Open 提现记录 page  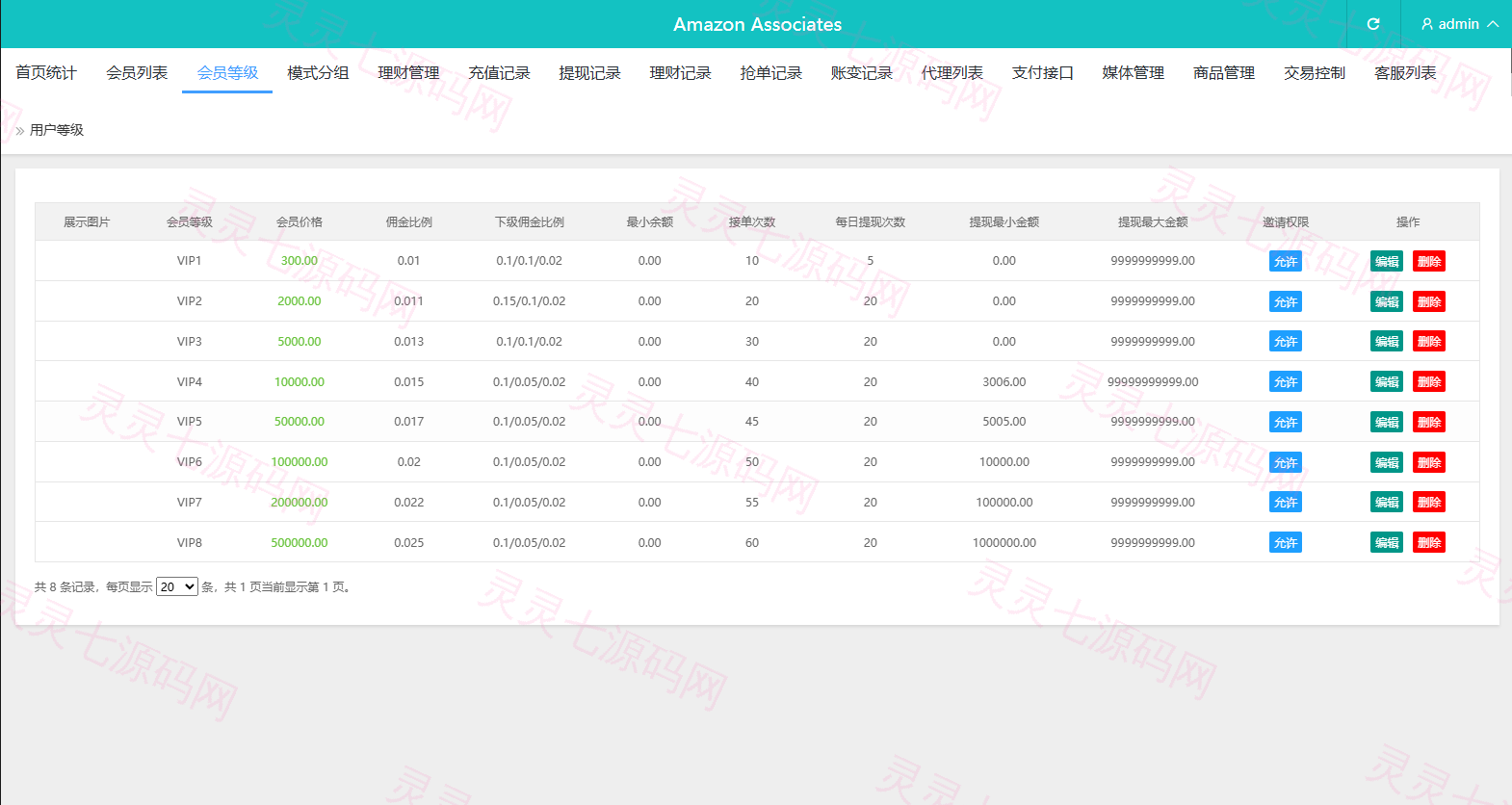[x=589, y=72]
